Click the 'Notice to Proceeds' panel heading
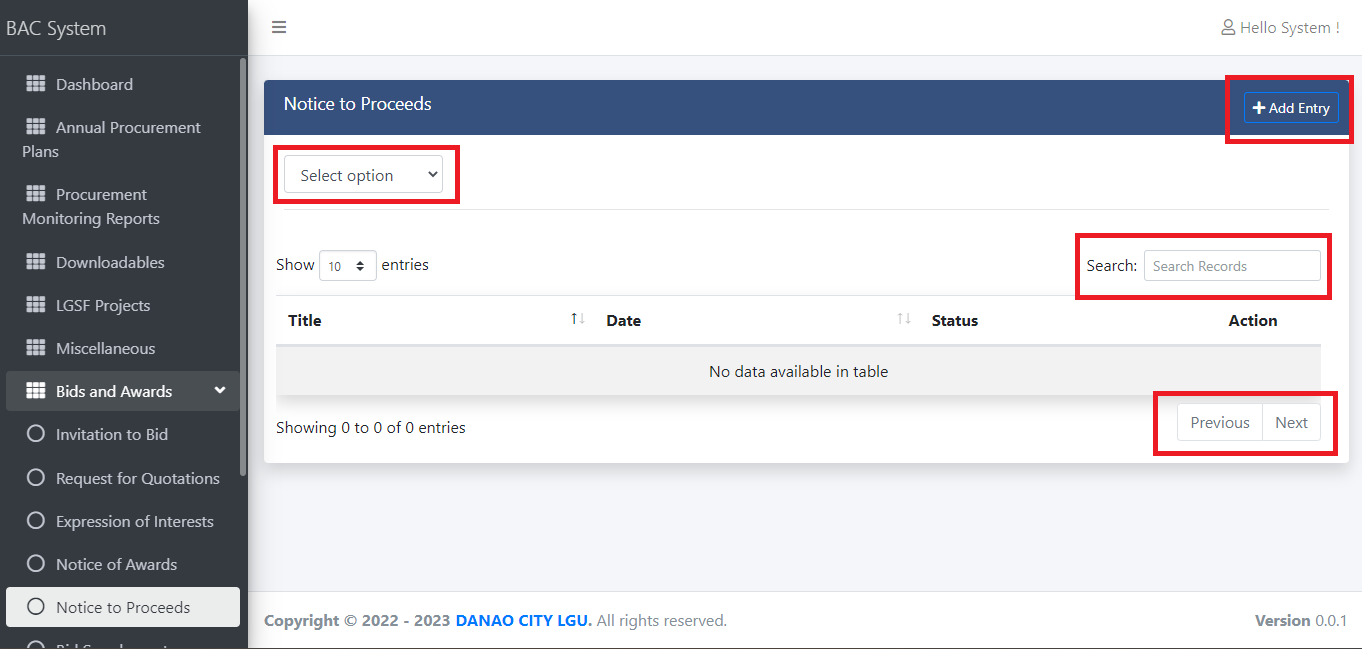 click(358, 104)
